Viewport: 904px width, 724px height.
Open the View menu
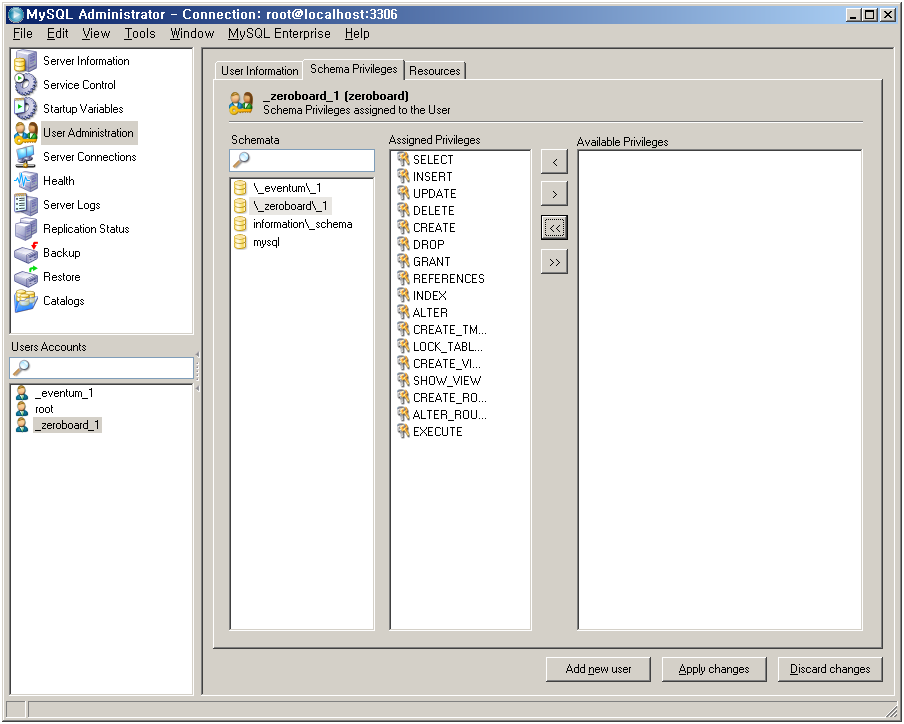[96, 34]
